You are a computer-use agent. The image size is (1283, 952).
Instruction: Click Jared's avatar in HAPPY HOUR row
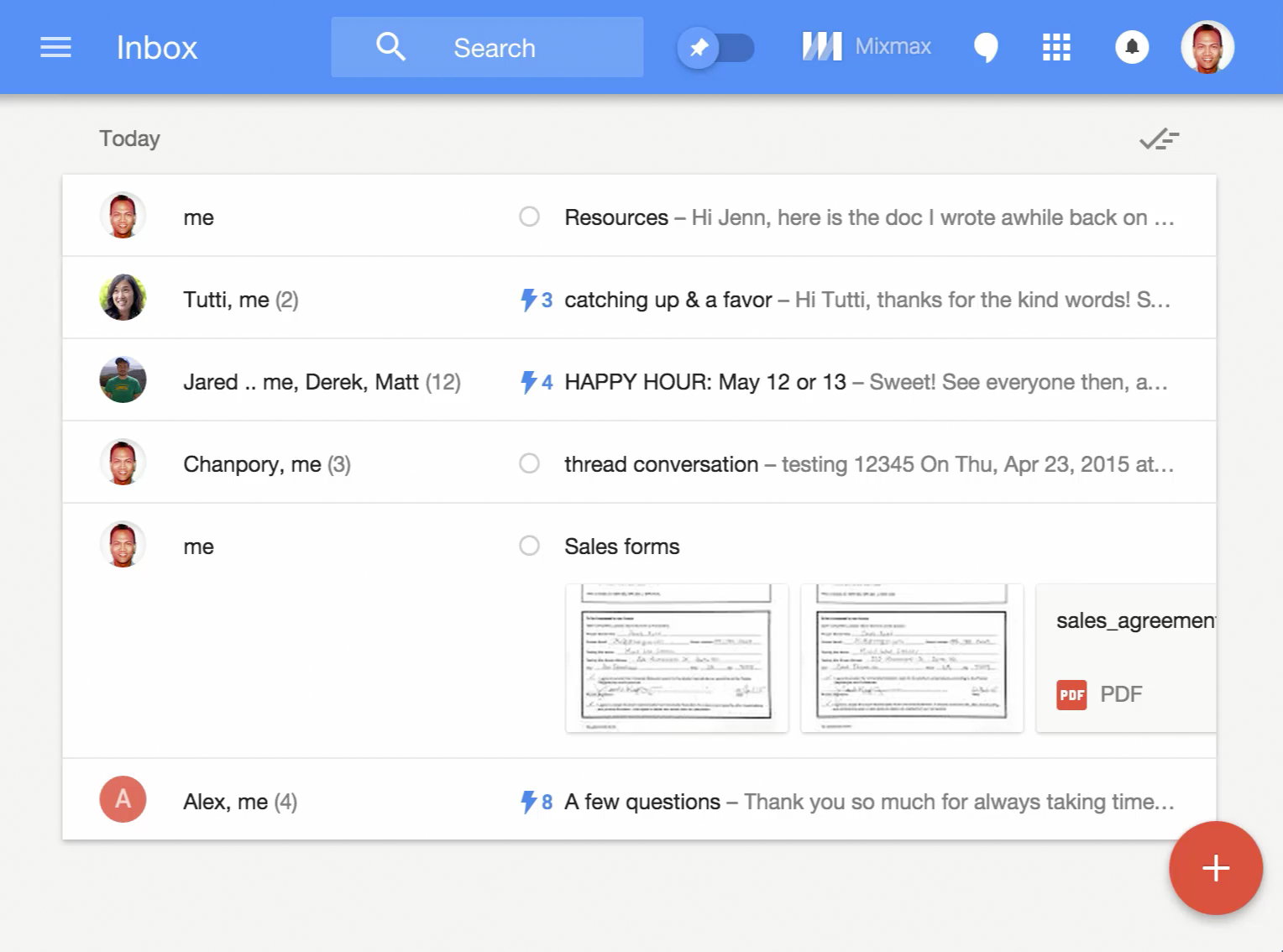pyautogui.click(x=123, y=379)
